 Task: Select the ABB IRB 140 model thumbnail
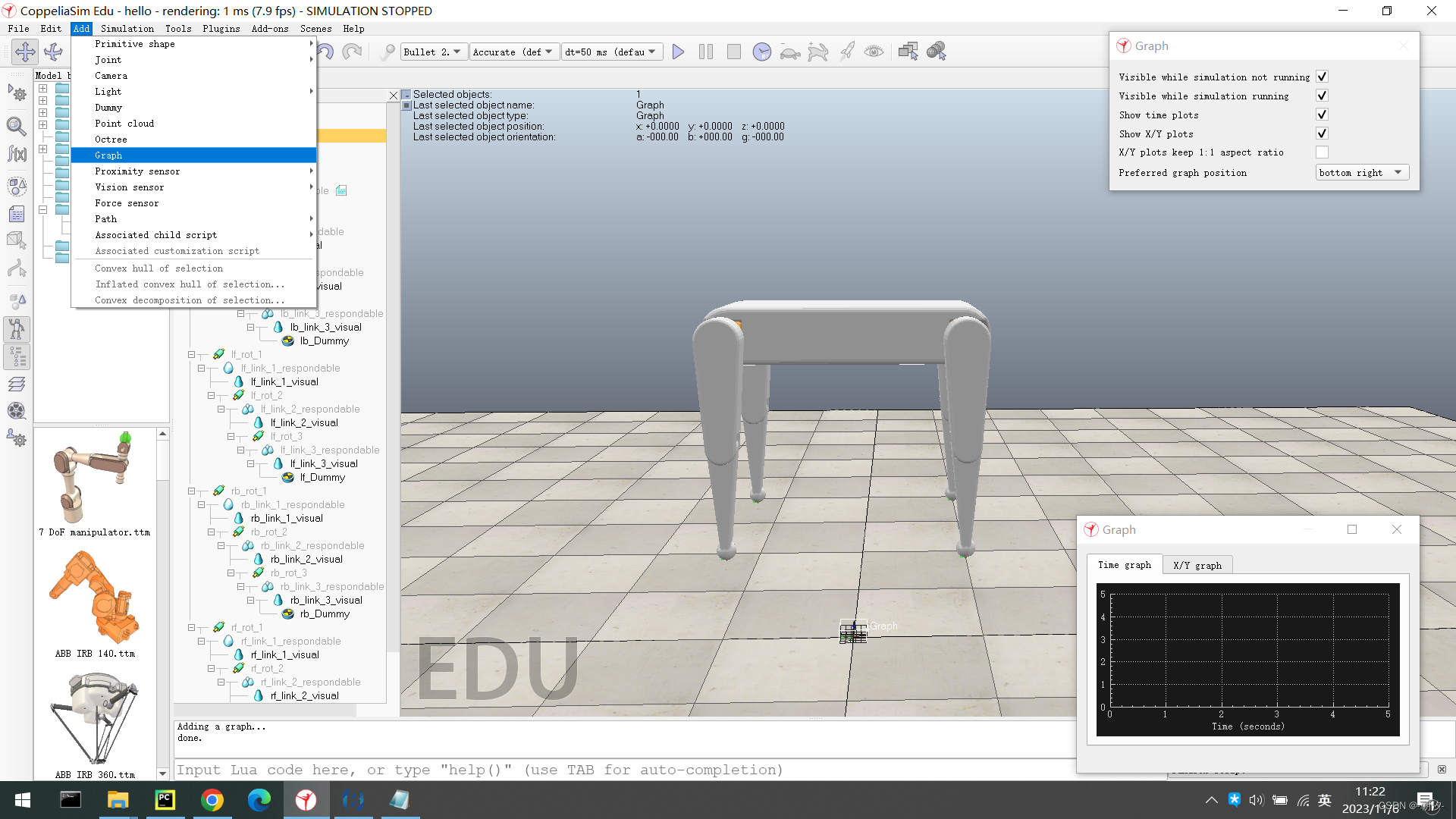pos(95,598)
